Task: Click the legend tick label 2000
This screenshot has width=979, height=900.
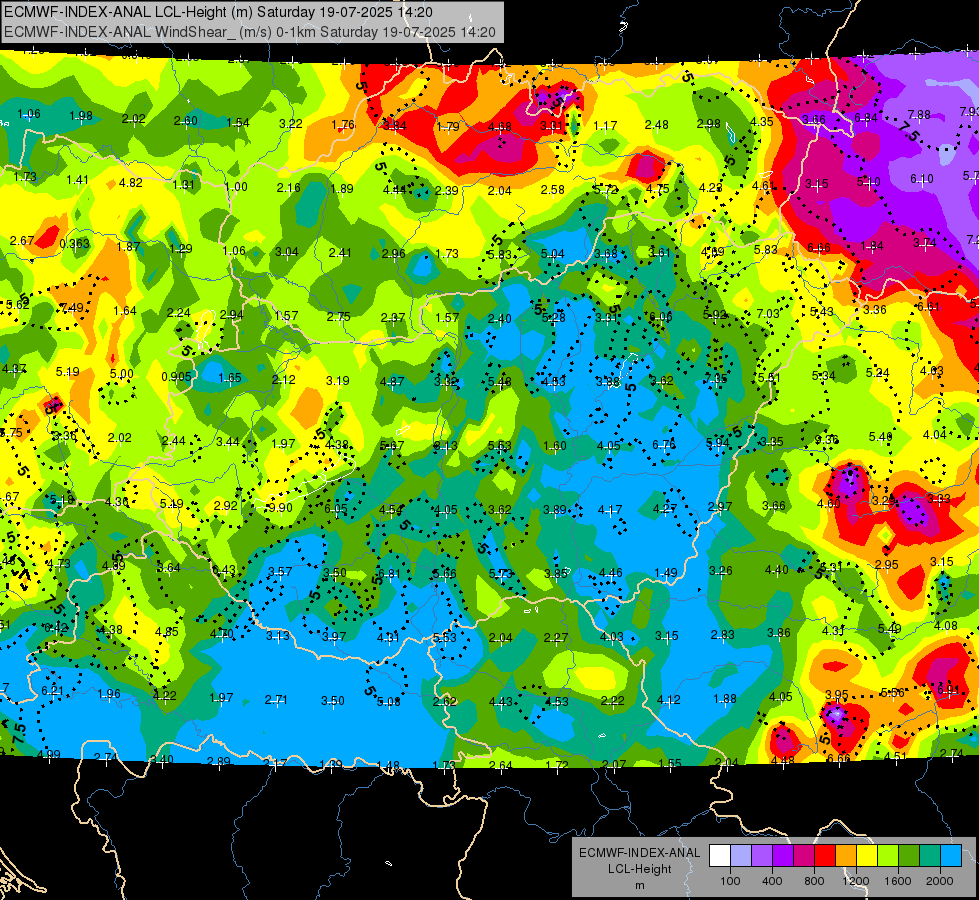Action: pos(940,881)
